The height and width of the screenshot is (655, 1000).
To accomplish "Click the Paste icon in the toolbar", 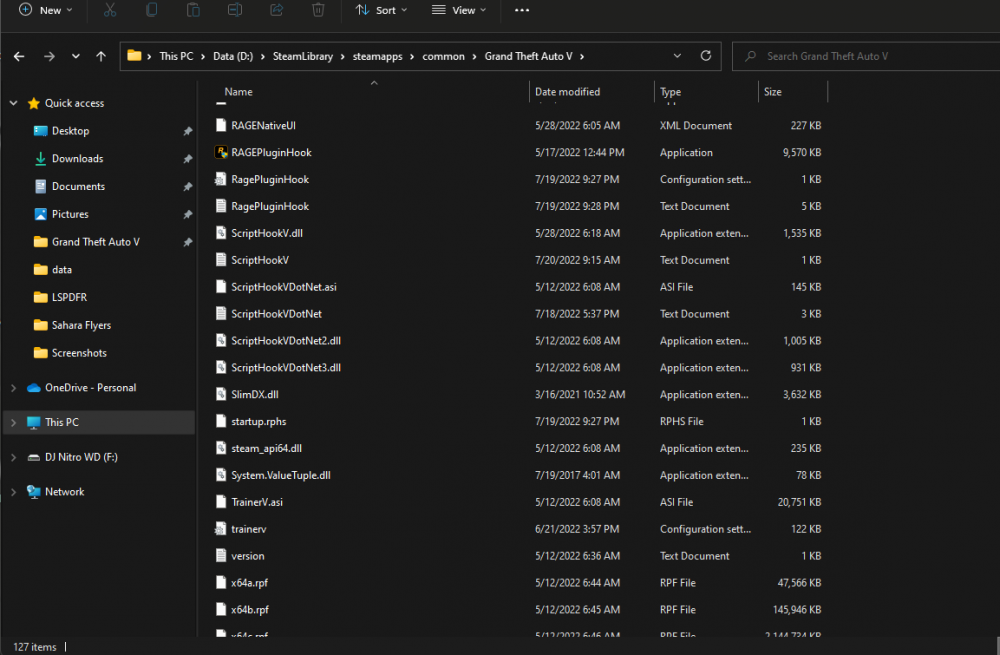I will (193, 10).
